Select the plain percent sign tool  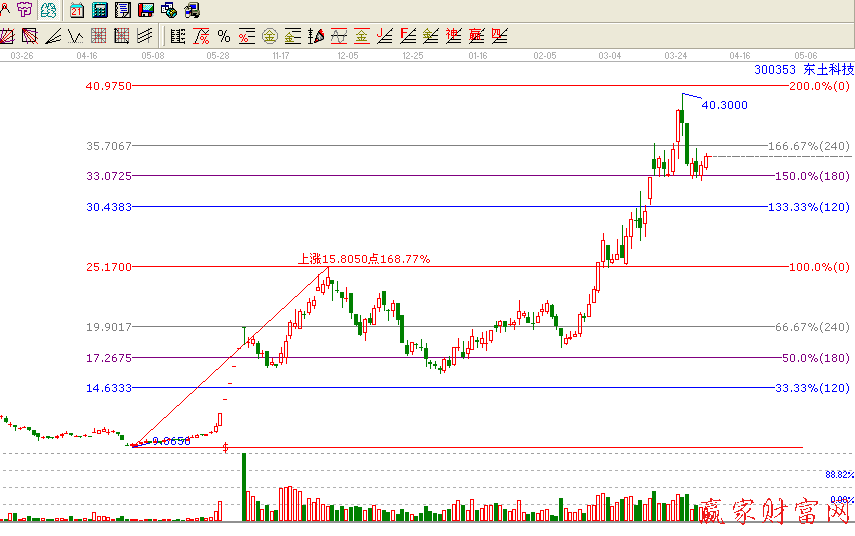point(224,37)
